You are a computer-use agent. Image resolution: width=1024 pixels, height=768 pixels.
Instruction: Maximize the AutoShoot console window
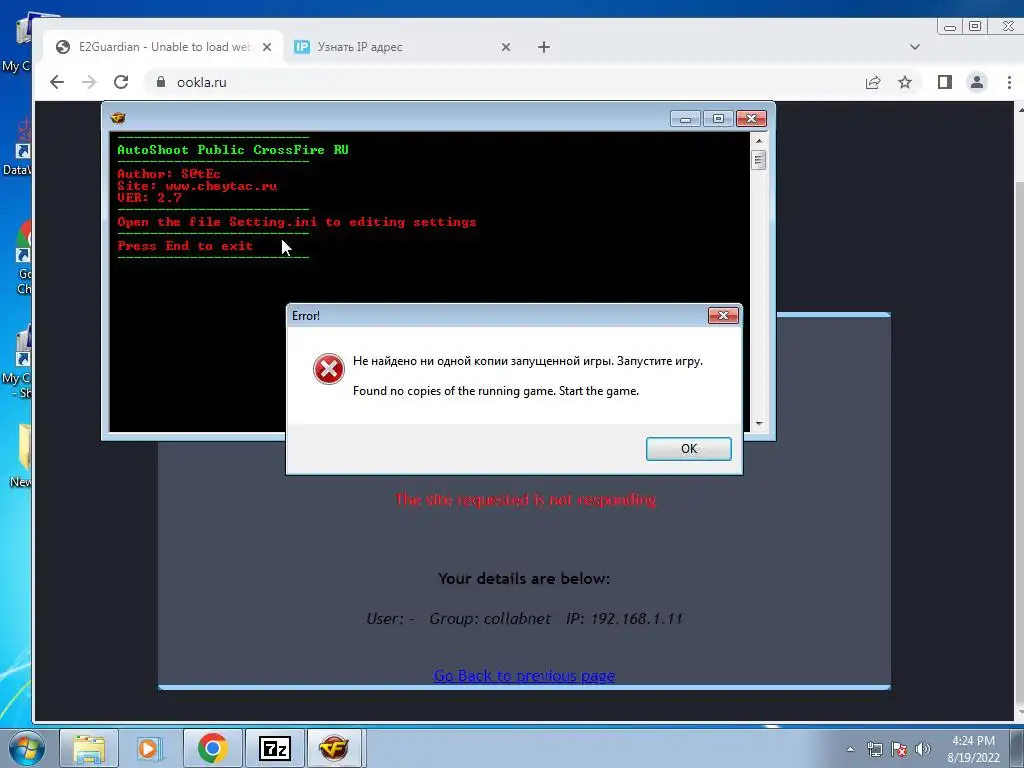coord(718,119)
